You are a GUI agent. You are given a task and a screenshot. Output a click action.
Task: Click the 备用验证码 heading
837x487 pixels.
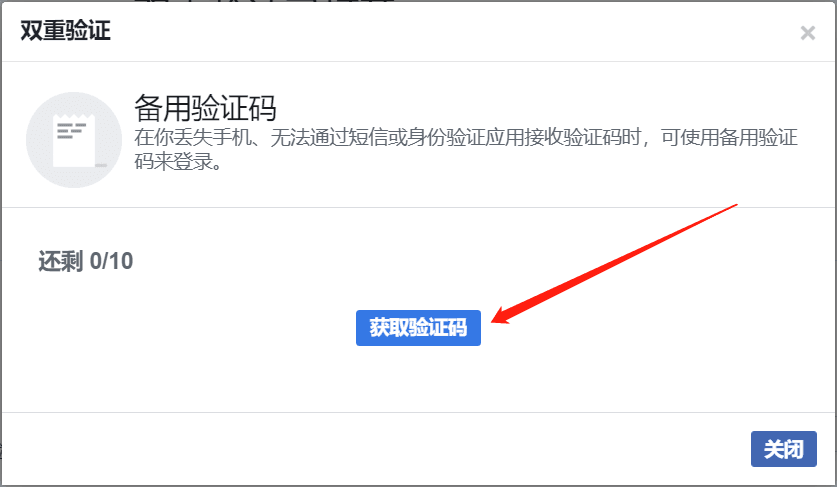tap(205, 108)
